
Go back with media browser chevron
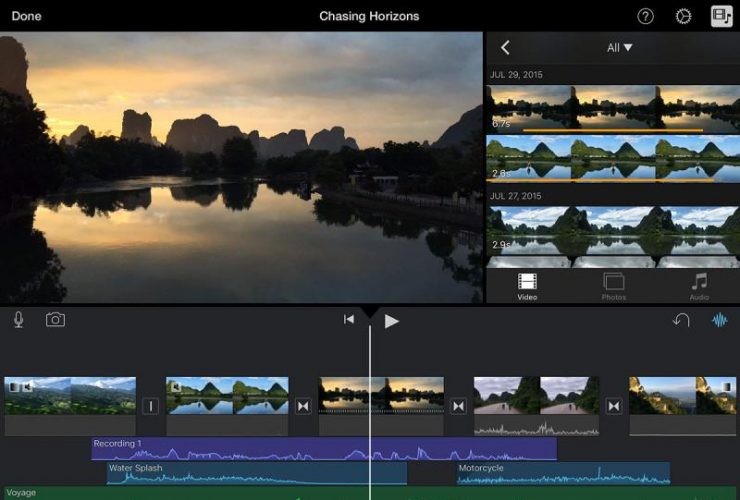505,47
